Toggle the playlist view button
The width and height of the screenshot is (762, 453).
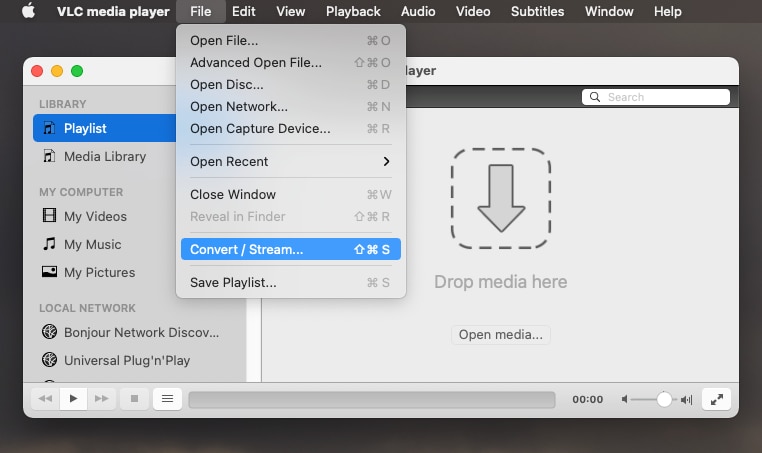click(167, 399)
